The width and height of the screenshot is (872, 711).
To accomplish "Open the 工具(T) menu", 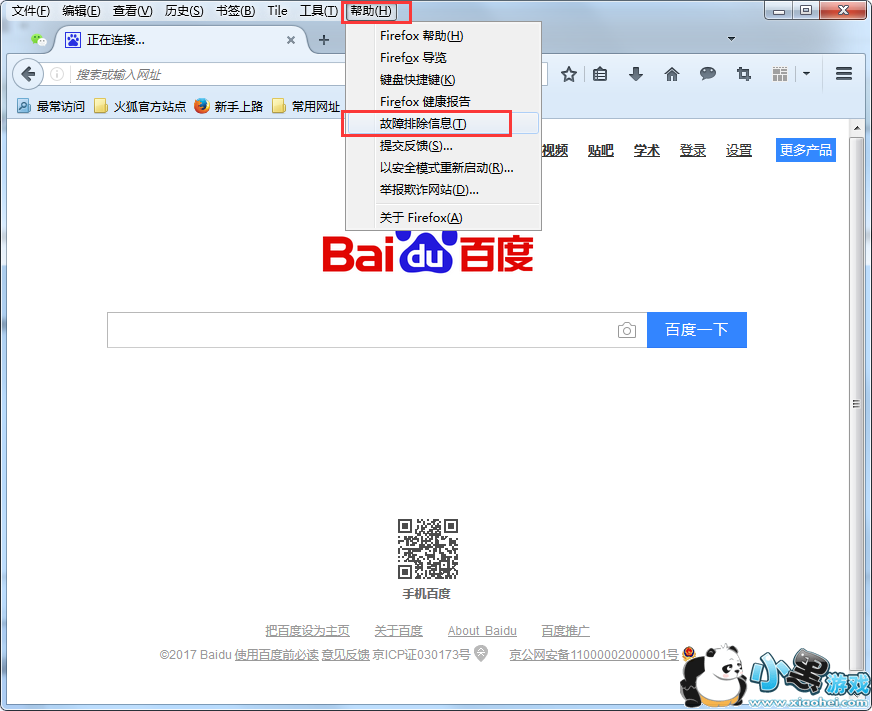I will [319, 11].
